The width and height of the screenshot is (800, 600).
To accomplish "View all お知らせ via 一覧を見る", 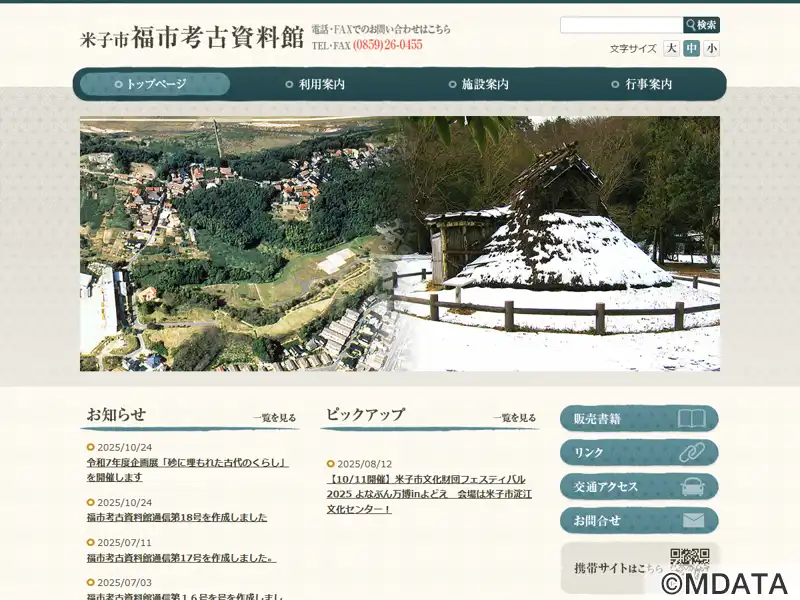I will [274, 418].
